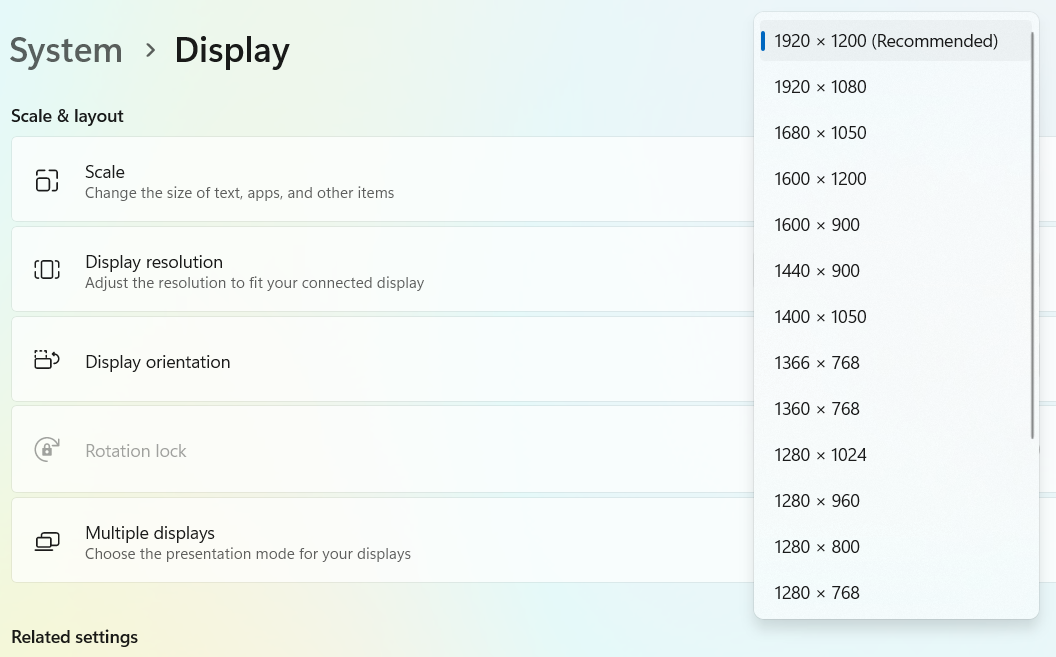The height and width of the screenshot is (657, 1056).
Task: Click the Related settings heading
Action: pos(74,637)
